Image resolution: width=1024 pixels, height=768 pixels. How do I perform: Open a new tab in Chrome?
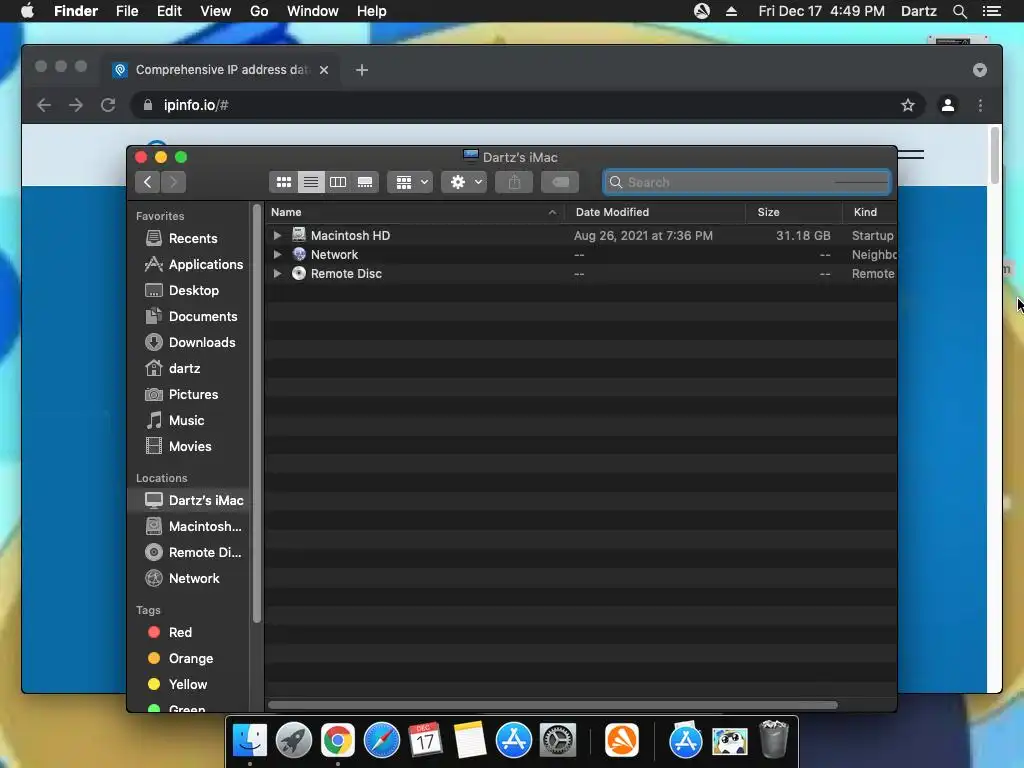point(362,70)
